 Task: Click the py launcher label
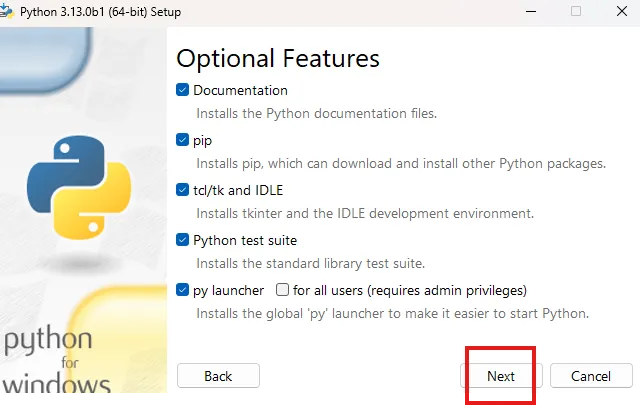click(229, 291)
